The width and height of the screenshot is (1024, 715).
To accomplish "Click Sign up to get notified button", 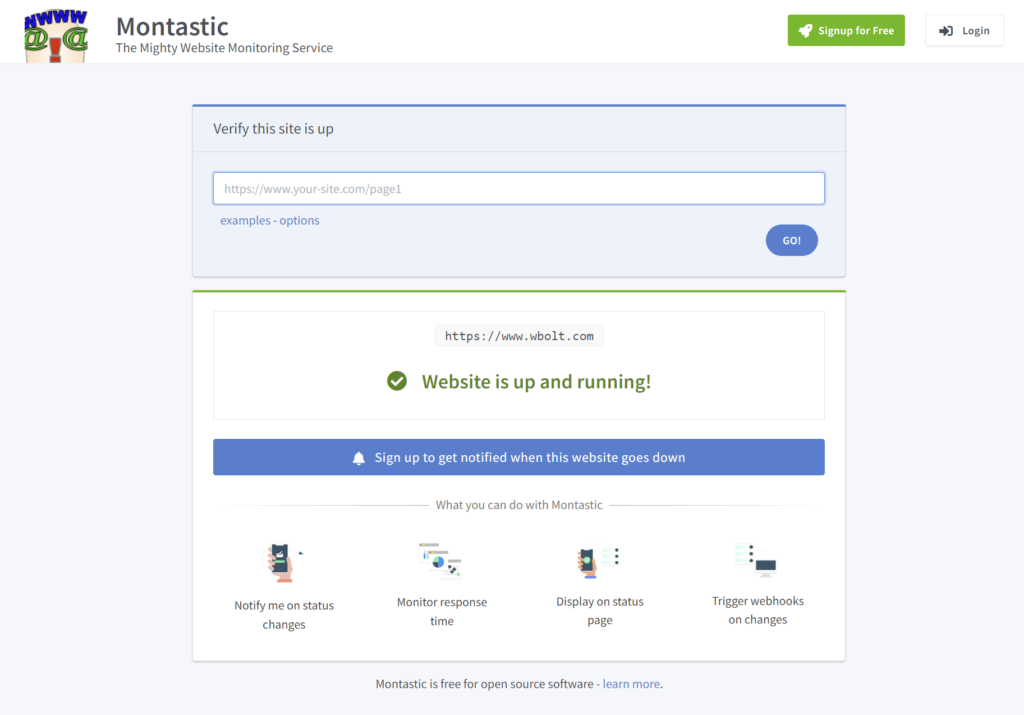I will coord(519,457).
